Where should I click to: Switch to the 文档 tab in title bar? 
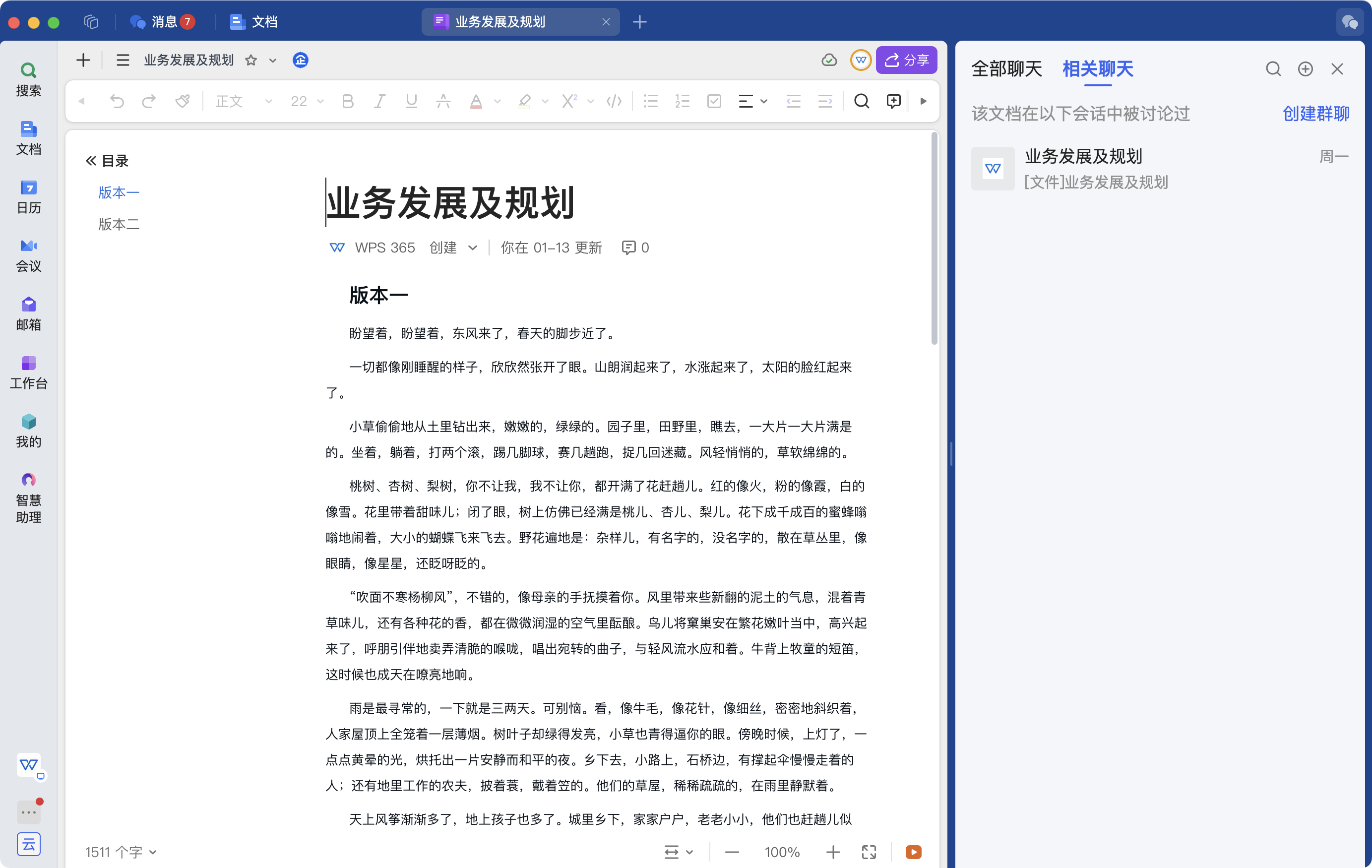coord(254,22)
